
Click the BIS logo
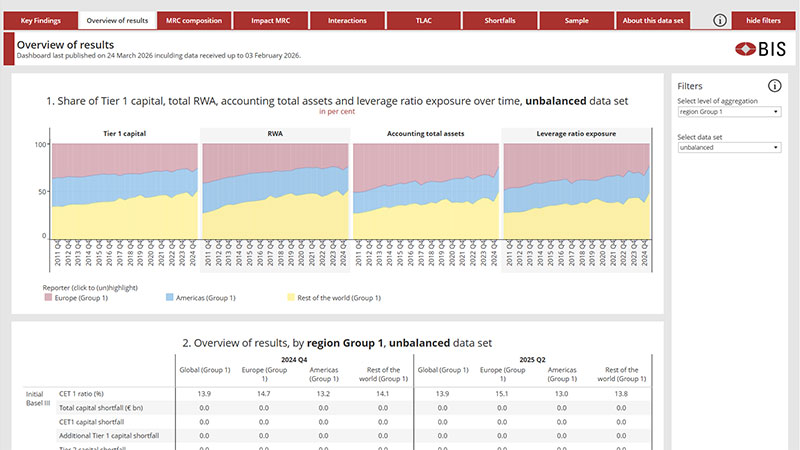(x=760, y=49)
